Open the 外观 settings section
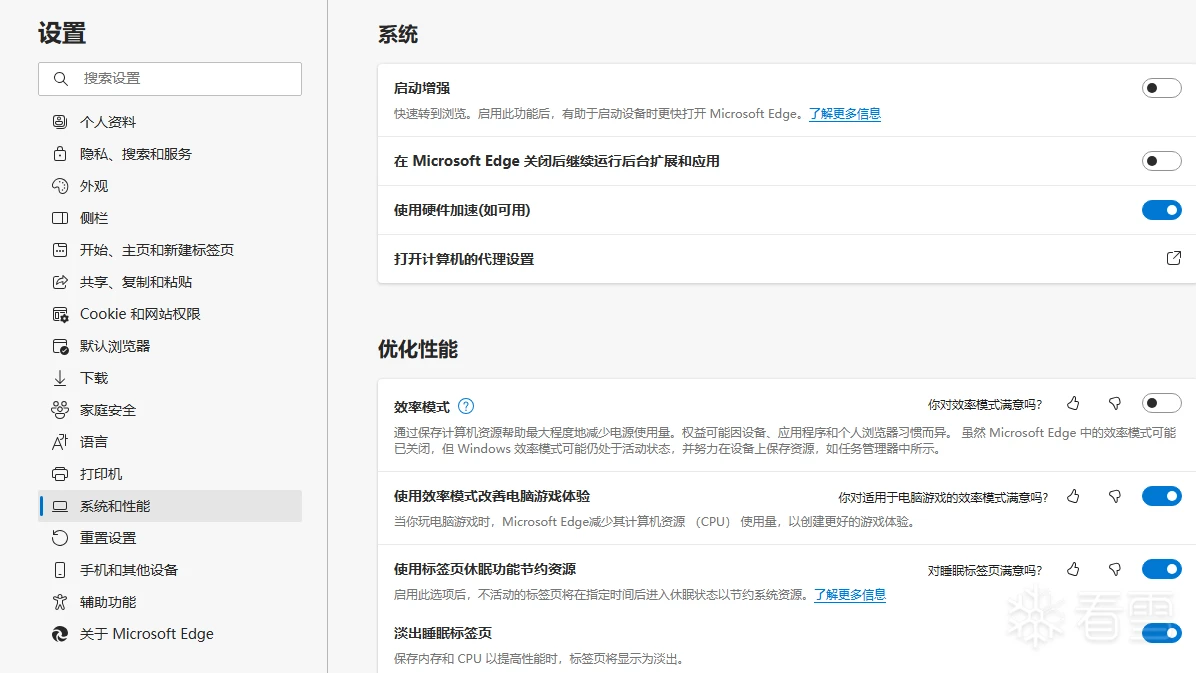Viewport: 1196px width, 673px height. [170, 186]
